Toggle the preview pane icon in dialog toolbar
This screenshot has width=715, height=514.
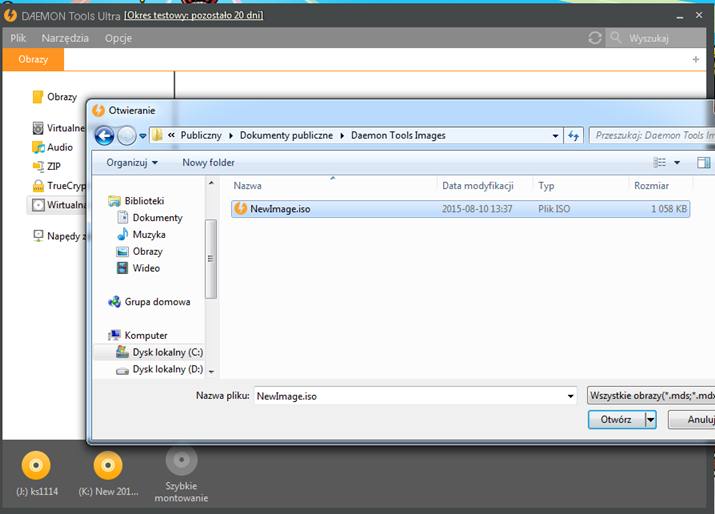[704, 162]
